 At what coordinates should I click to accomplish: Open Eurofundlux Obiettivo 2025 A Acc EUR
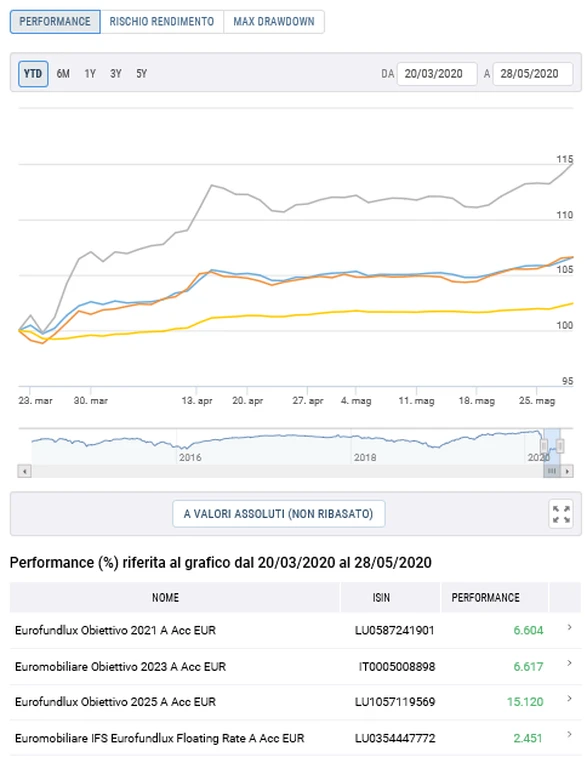coord(115,702)
